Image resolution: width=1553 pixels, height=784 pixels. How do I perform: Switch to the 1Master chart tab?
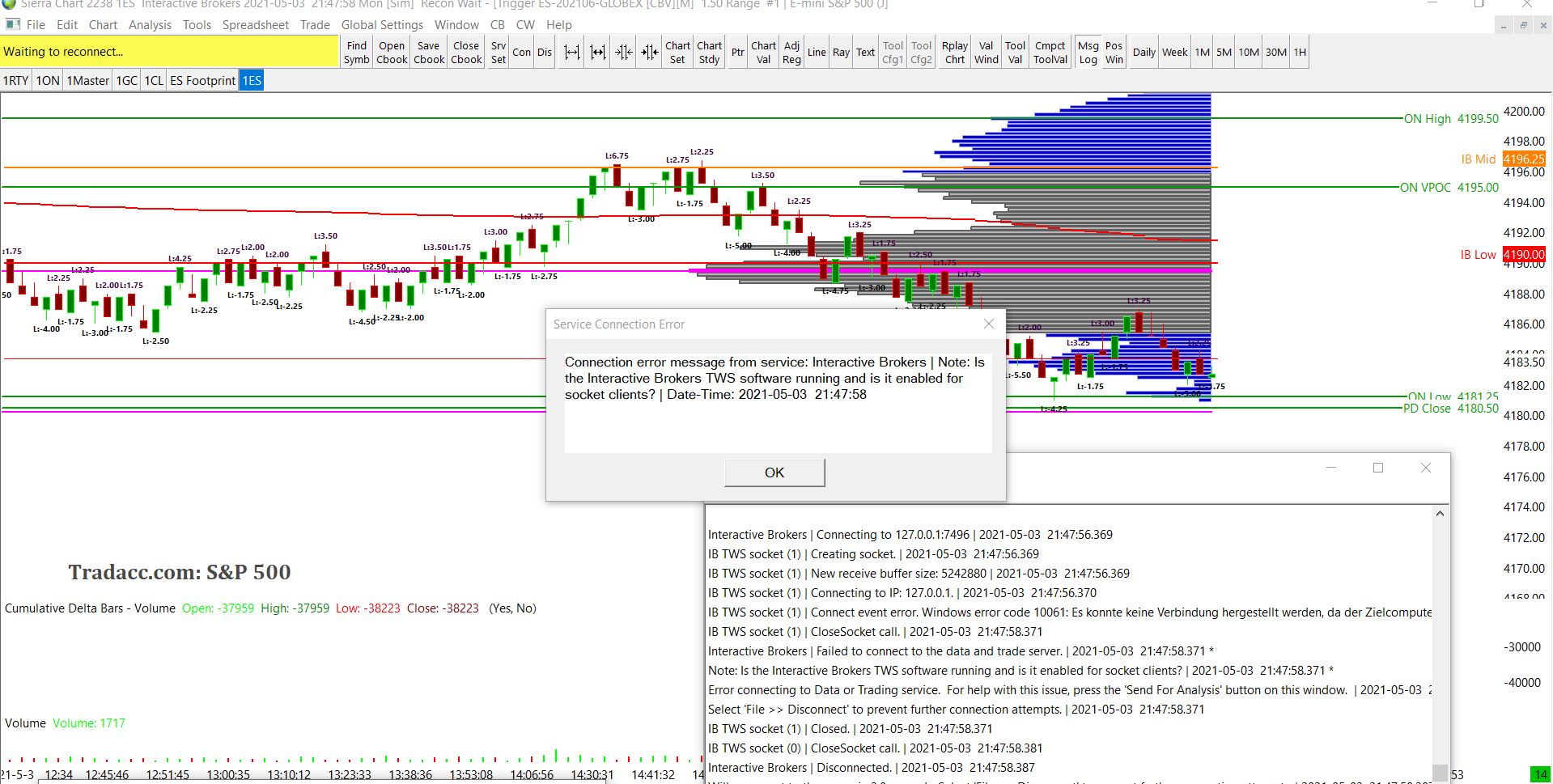click(87, 81)
